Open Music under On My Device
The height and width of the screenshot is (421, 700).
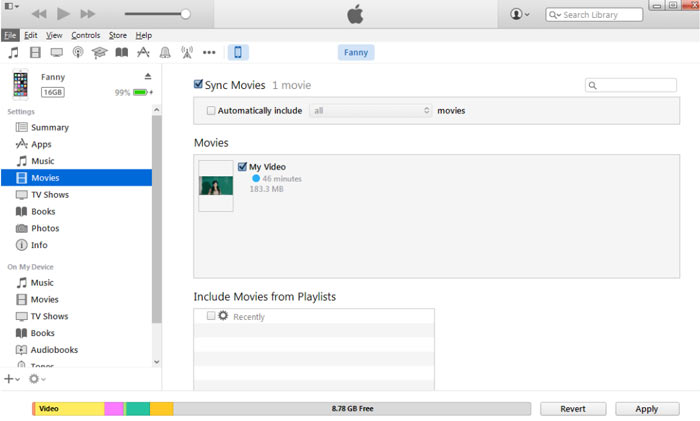point(76,283)
